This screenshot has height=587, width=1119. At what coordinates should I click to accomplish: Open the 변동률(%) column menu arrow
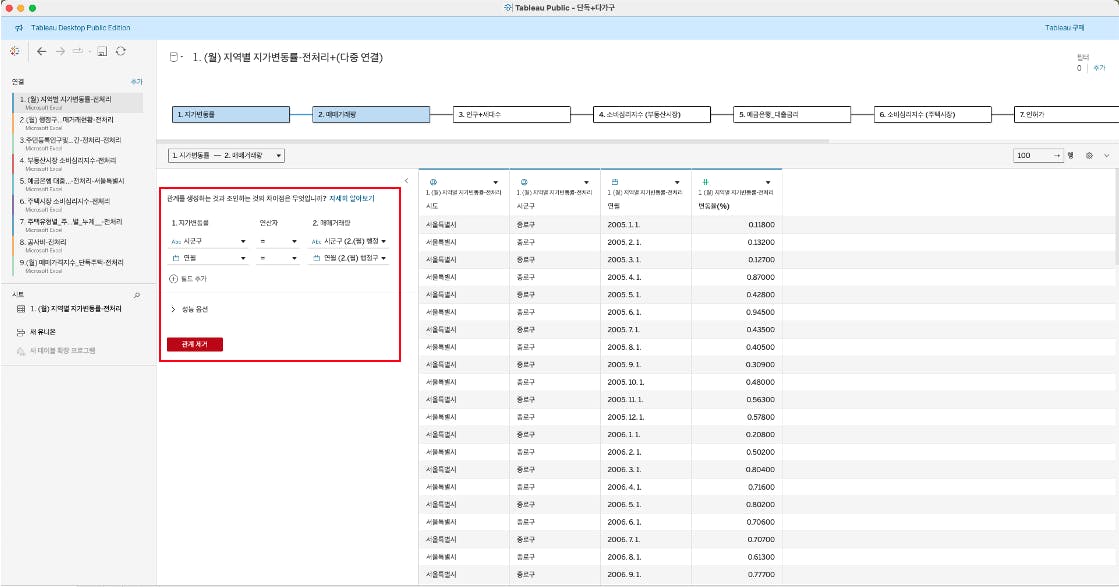coord(767,183)
